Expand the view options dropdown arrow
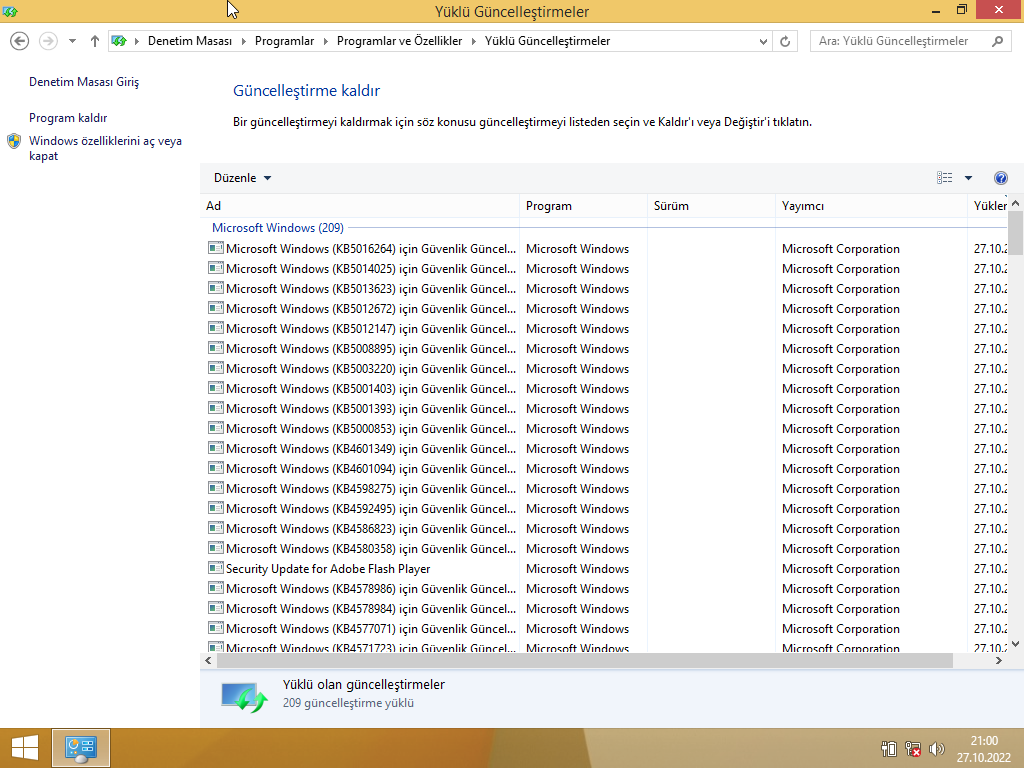Viewport: 1024px width, 768px height. pos(968,178)
